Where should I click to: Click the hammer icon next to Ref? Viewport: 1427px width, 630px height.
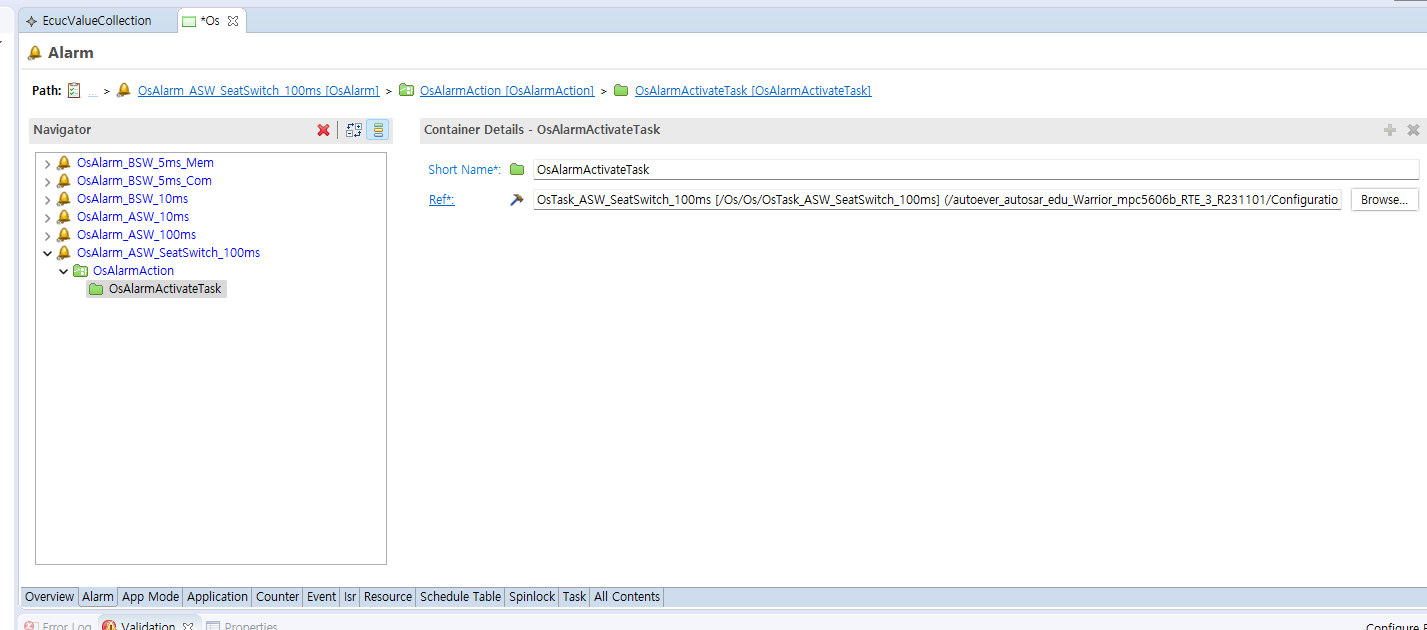(x=517, y=200)
